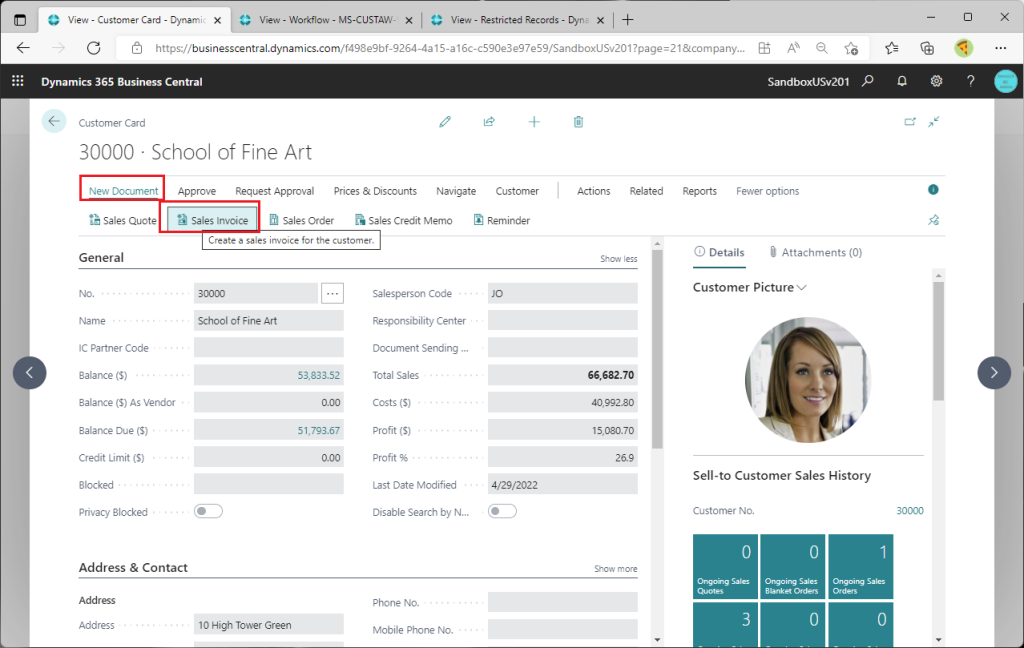Click Show less in General section
Screen dimensions: 1024x648
pos(618,259)
